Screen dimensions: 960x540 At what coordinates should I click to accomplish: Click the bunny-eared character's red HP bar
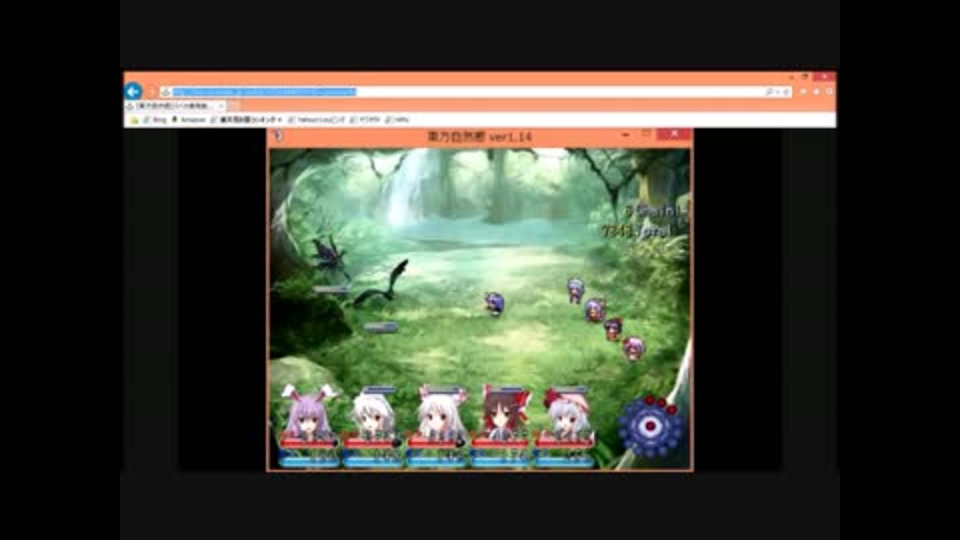coord(309,442)
